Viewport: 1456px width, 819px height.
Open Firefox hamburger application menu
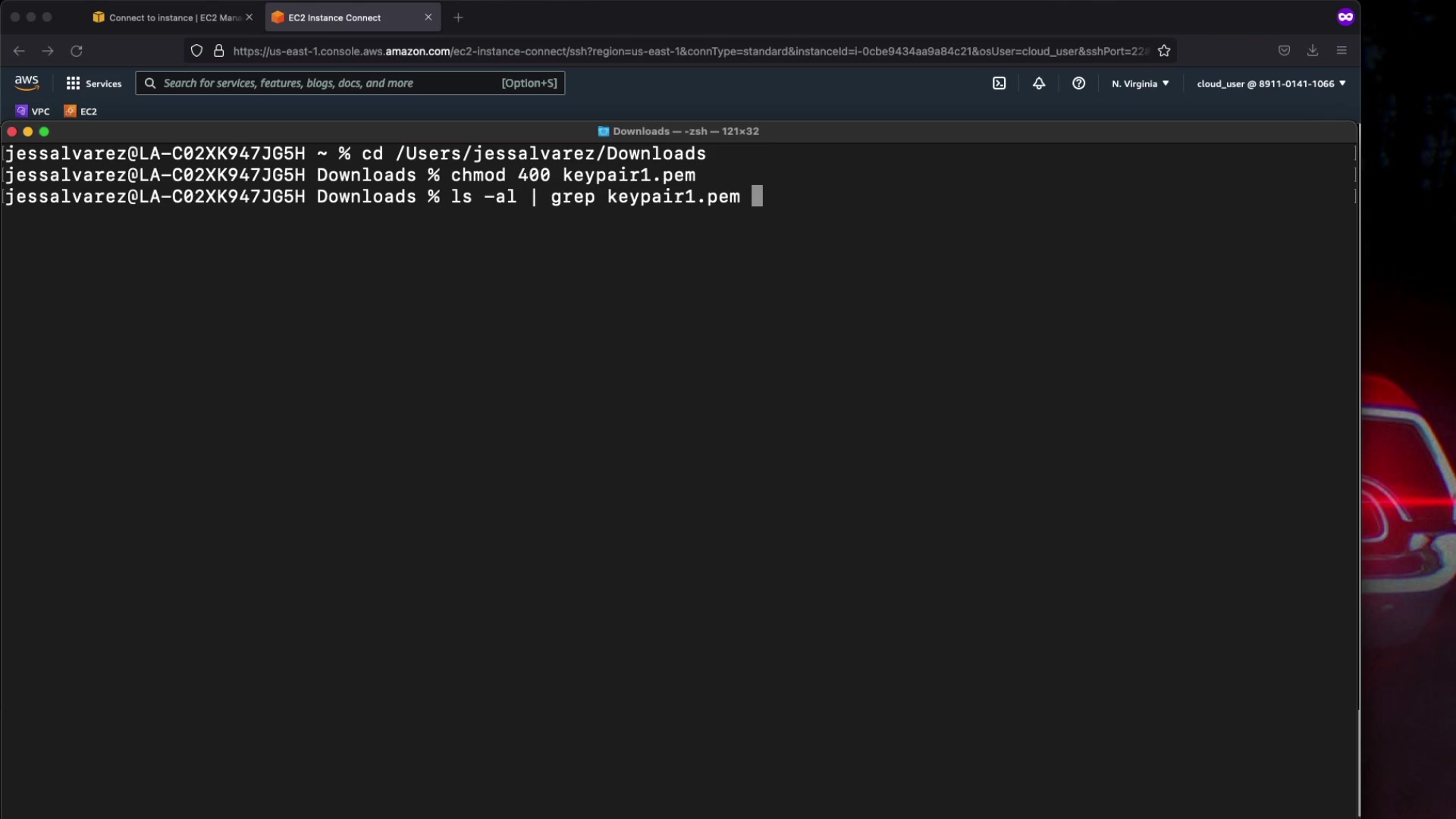pyautogui.click(x=1341, y=51)
